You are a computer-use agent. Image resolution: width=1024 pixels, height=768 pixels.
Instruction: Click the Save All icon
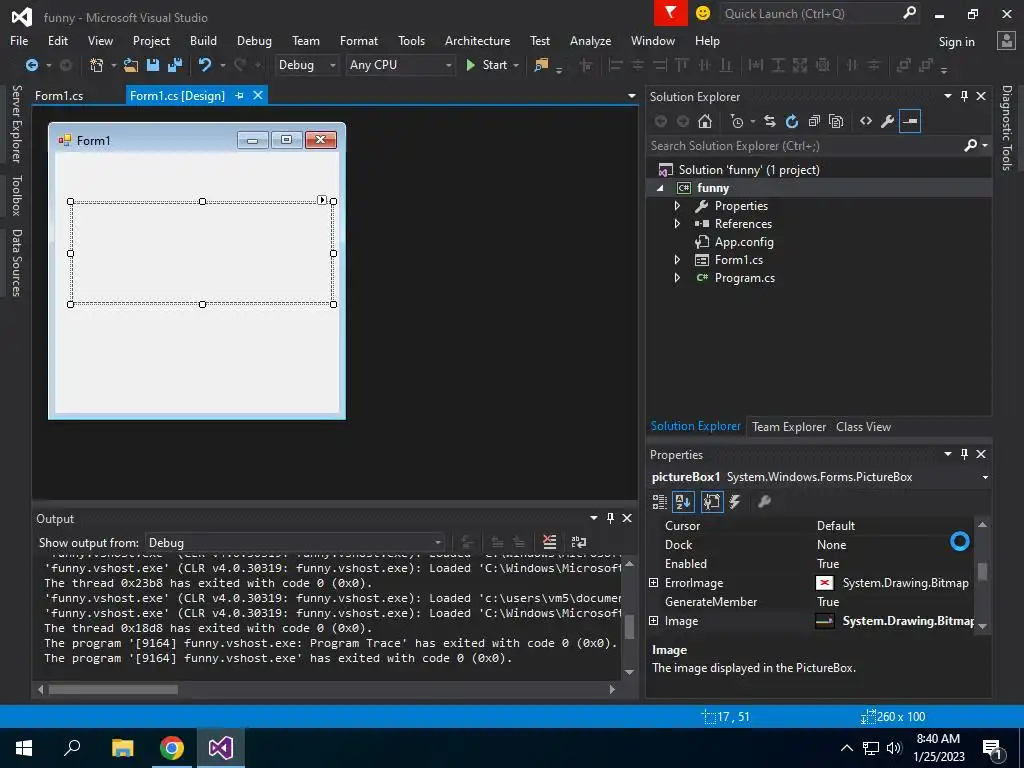click(175, 65)
